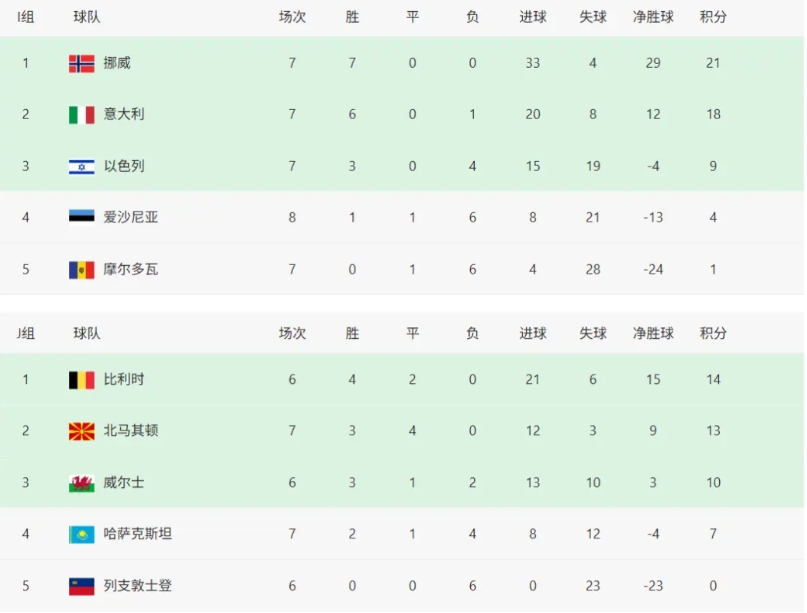This screenshot has width=807, height=613.
Task: Open team link 挪威
Action: click(x=117, y=63)
